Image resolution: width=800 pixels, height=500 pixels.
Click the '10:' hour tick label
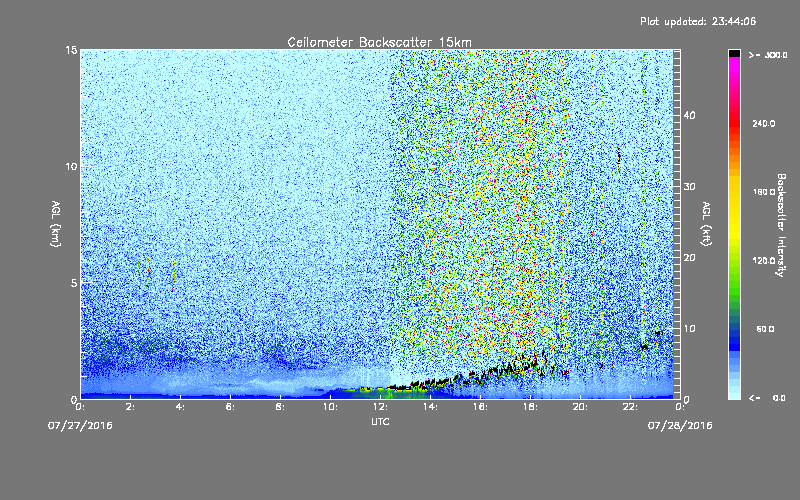[x=330, y=407]
